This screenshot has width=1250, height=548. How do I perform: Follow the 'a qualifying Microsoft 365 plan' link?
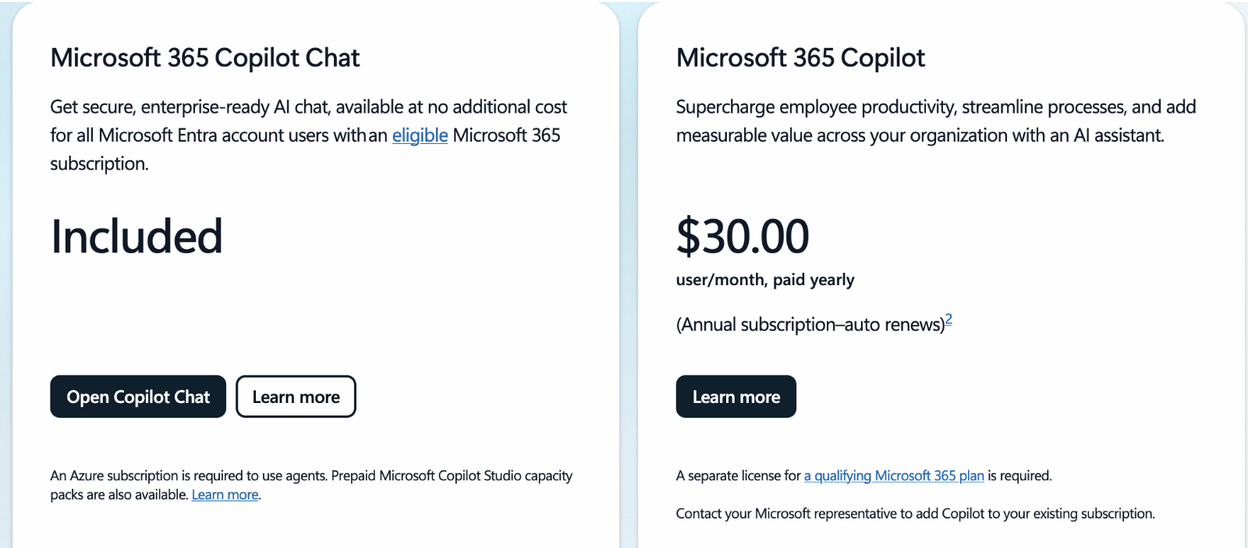coord(894,476)
